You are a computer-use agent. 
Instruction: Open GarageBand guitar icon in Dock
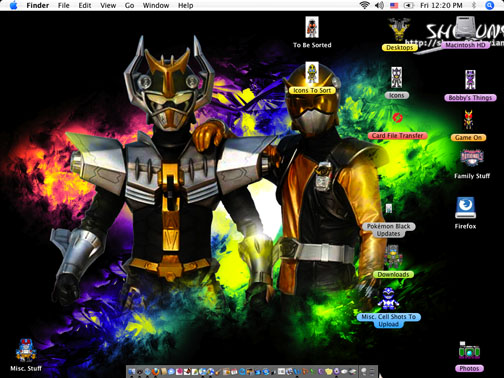(217, 372)
